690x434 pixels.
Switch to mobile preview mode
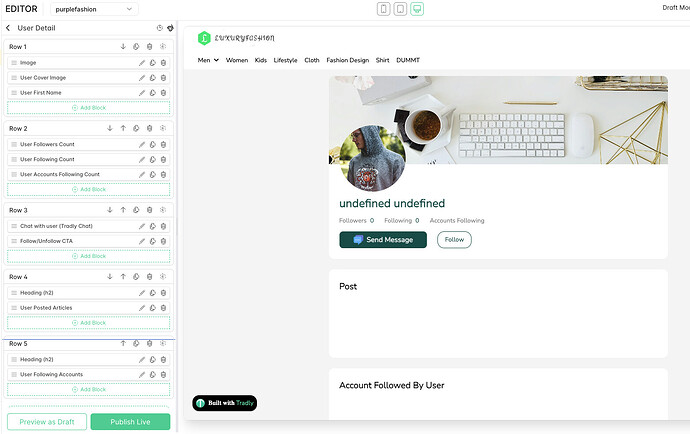tap(384, 9)
